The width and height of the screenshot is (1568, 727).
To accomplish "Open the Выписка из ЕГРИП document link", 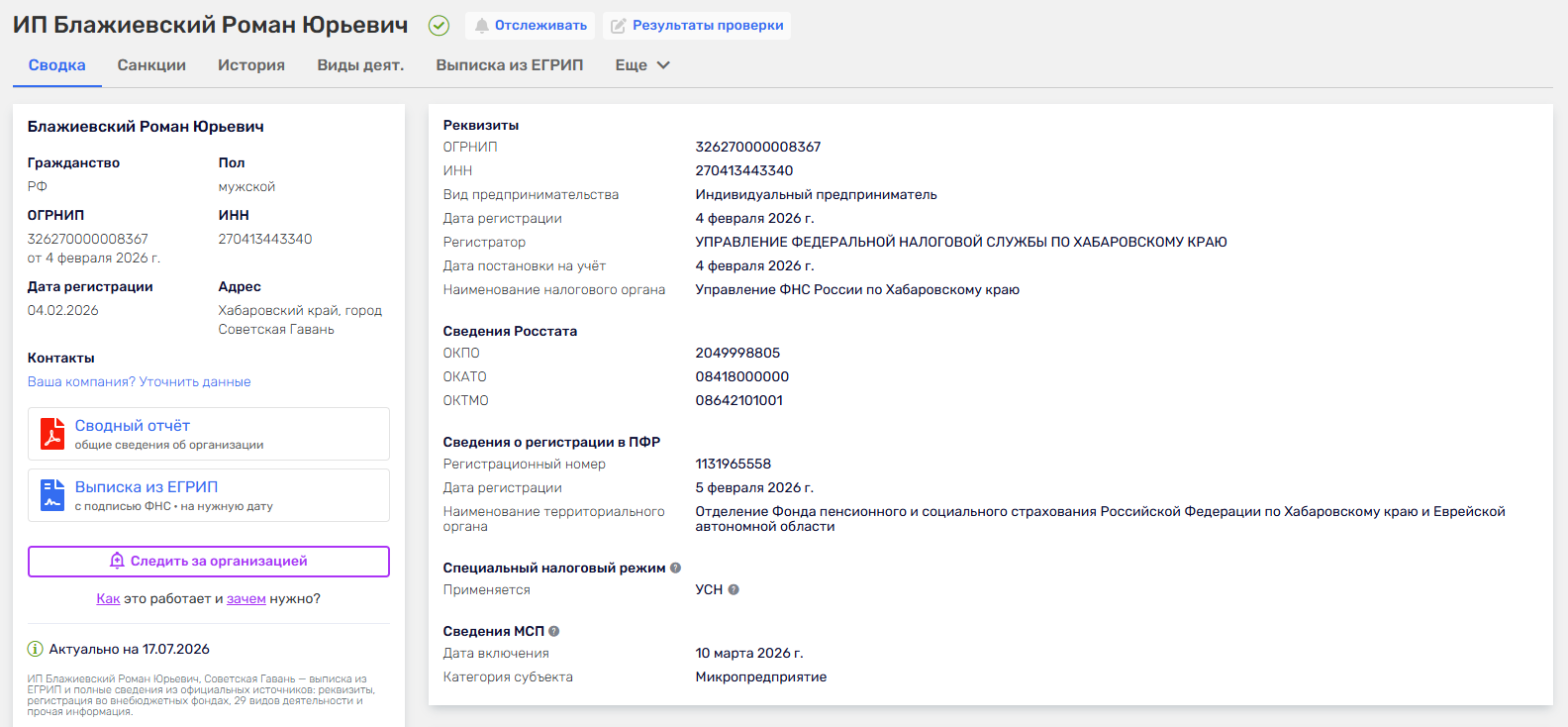I will coord(147,487).
